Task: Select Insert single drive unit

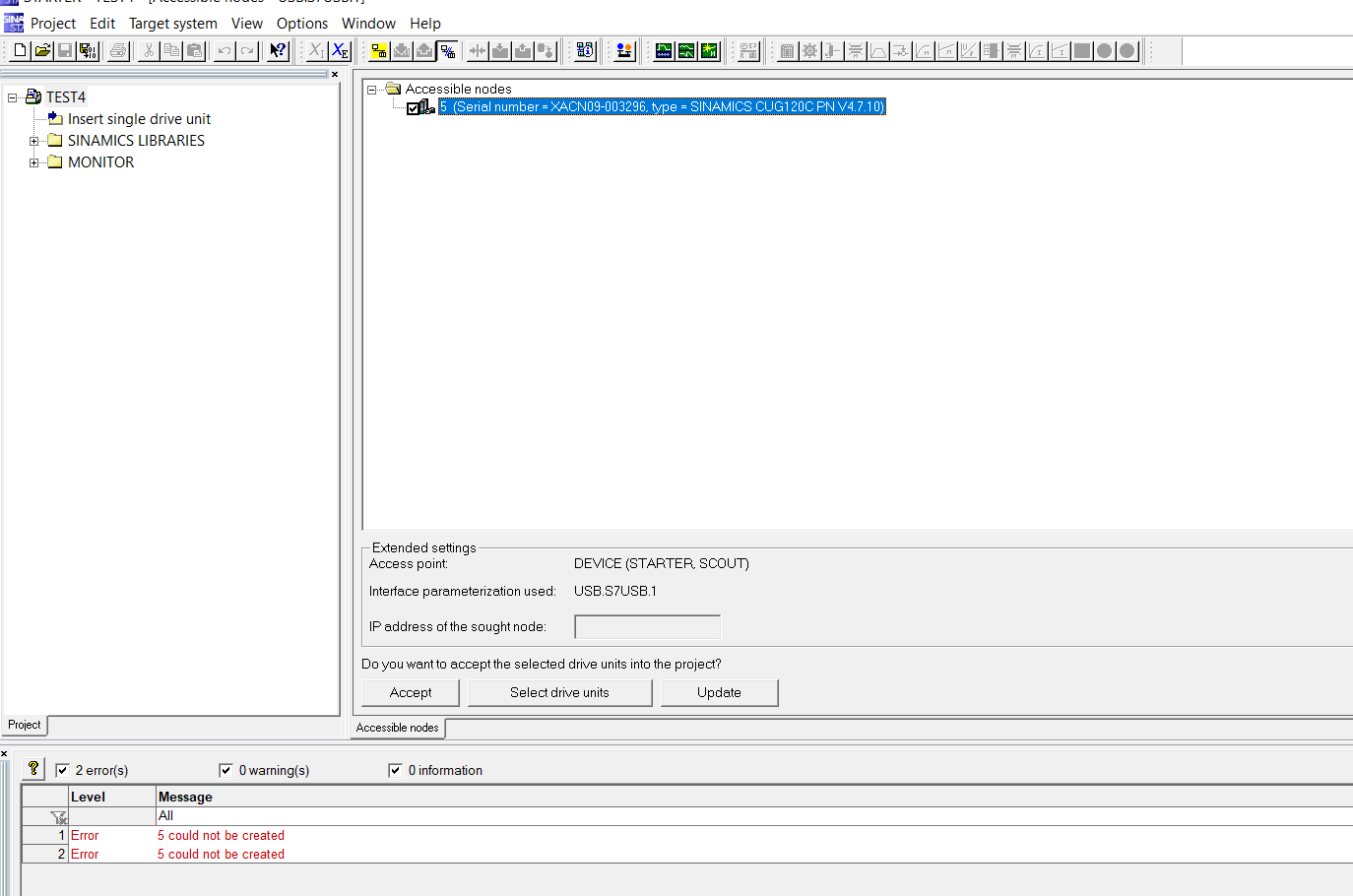Action: [x=139, y=119]
